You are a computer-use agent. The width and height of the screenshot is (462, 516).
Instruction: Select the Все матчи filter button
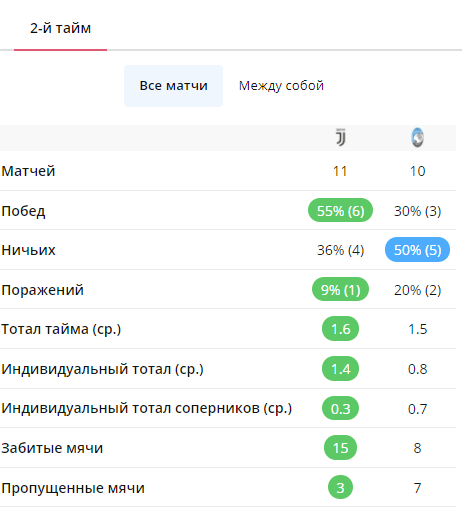173,86
